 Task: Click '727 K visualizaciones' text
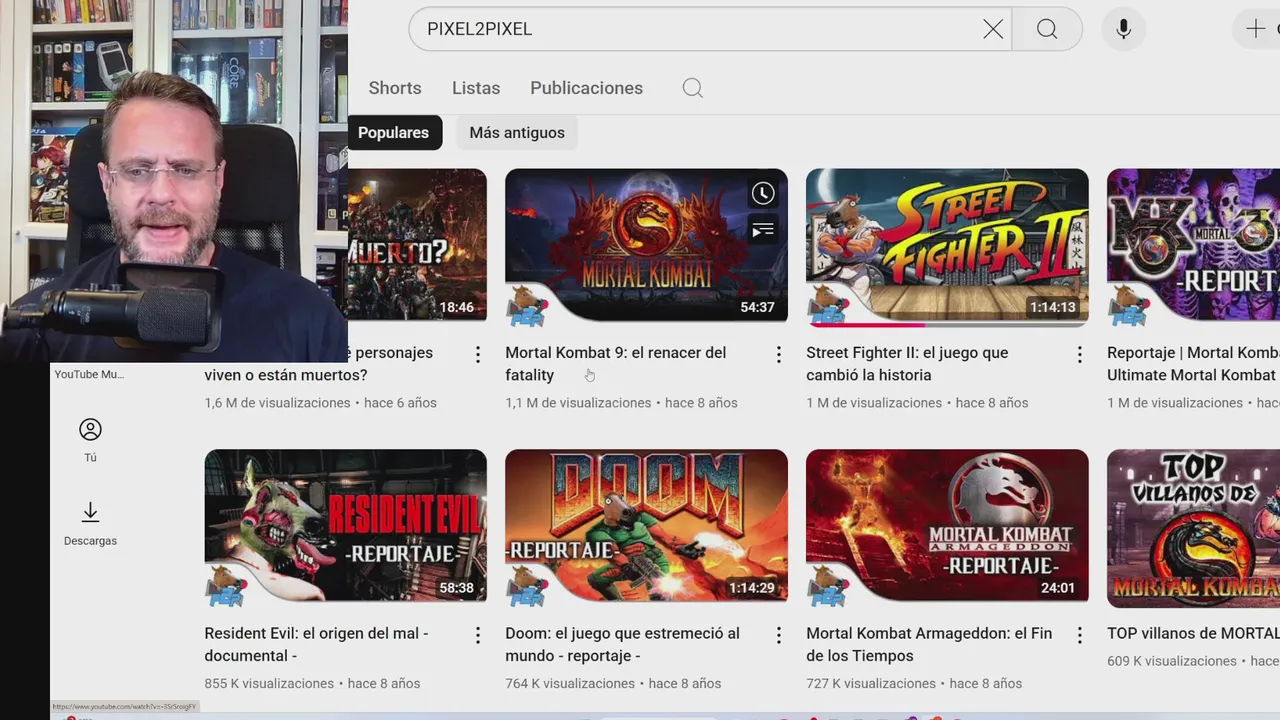tap(871, 684)
